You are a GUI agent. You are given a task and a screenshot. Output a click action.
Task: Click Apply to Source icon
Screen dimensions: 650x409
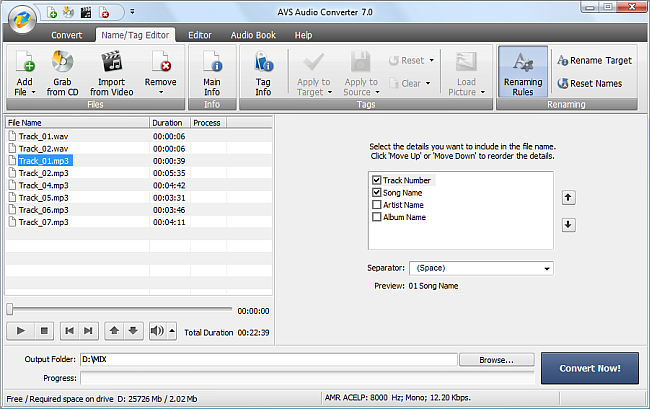tap(360, 62)
